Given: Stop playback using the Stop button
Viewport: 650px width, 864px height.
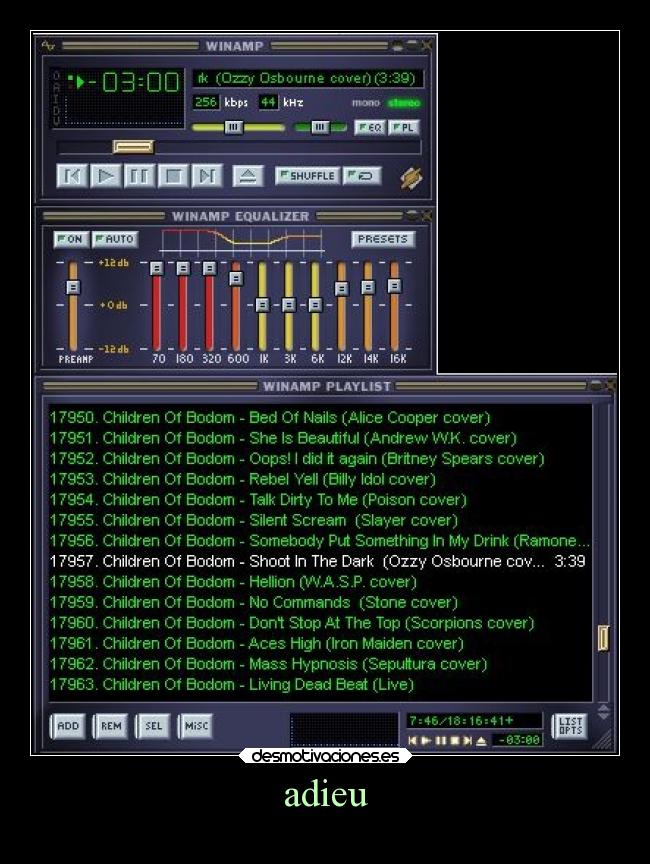Looking at the screenshot, I should (173, 177).
